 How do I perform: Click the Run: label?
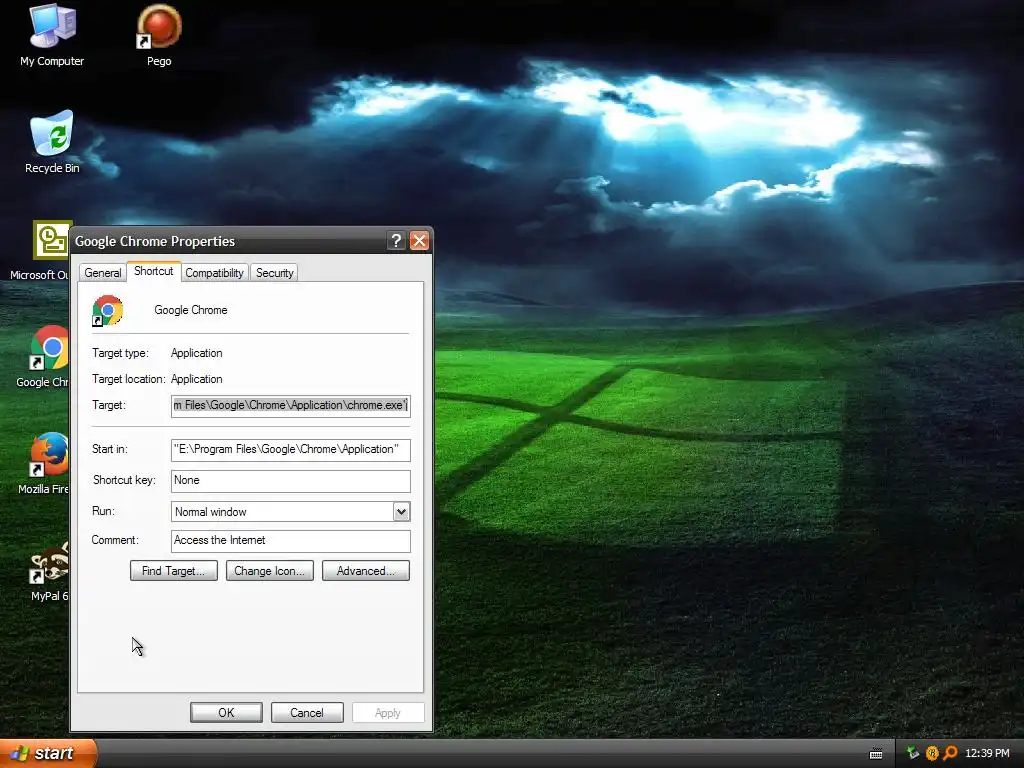[103, 511]
